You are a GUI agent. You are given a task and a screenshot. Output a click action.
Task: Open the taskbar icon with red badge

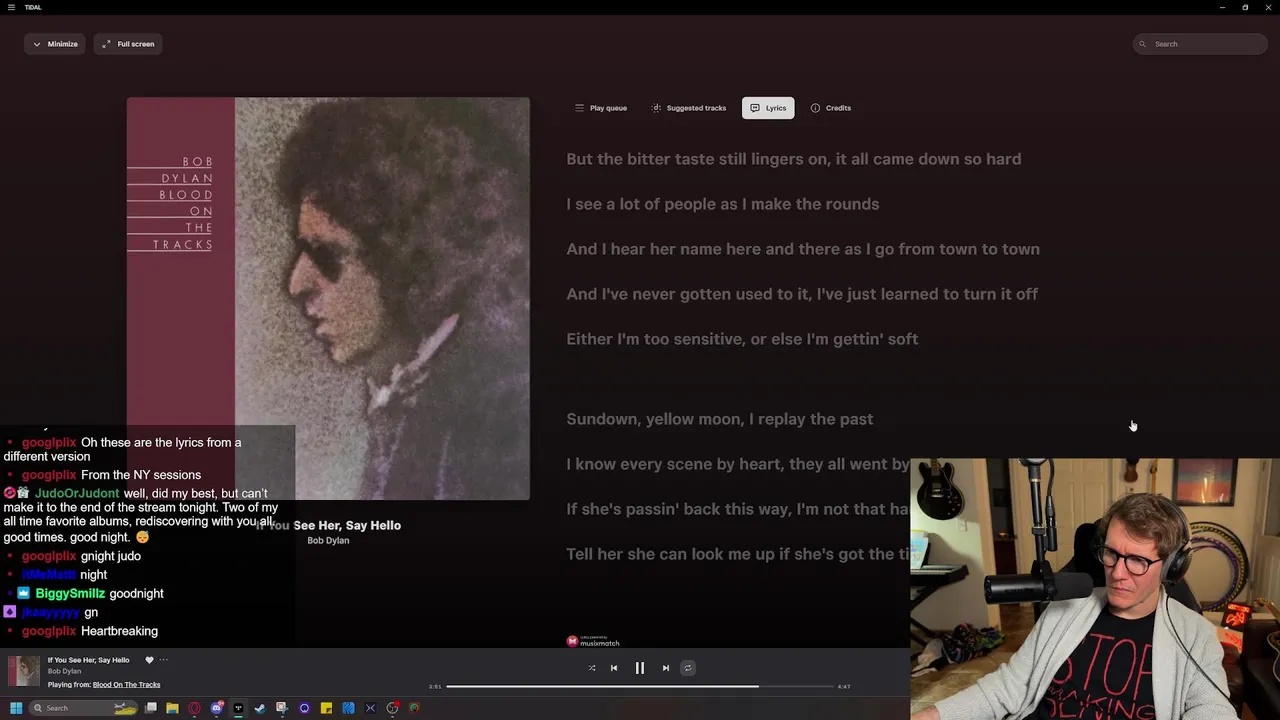click(x=392, y=708)
